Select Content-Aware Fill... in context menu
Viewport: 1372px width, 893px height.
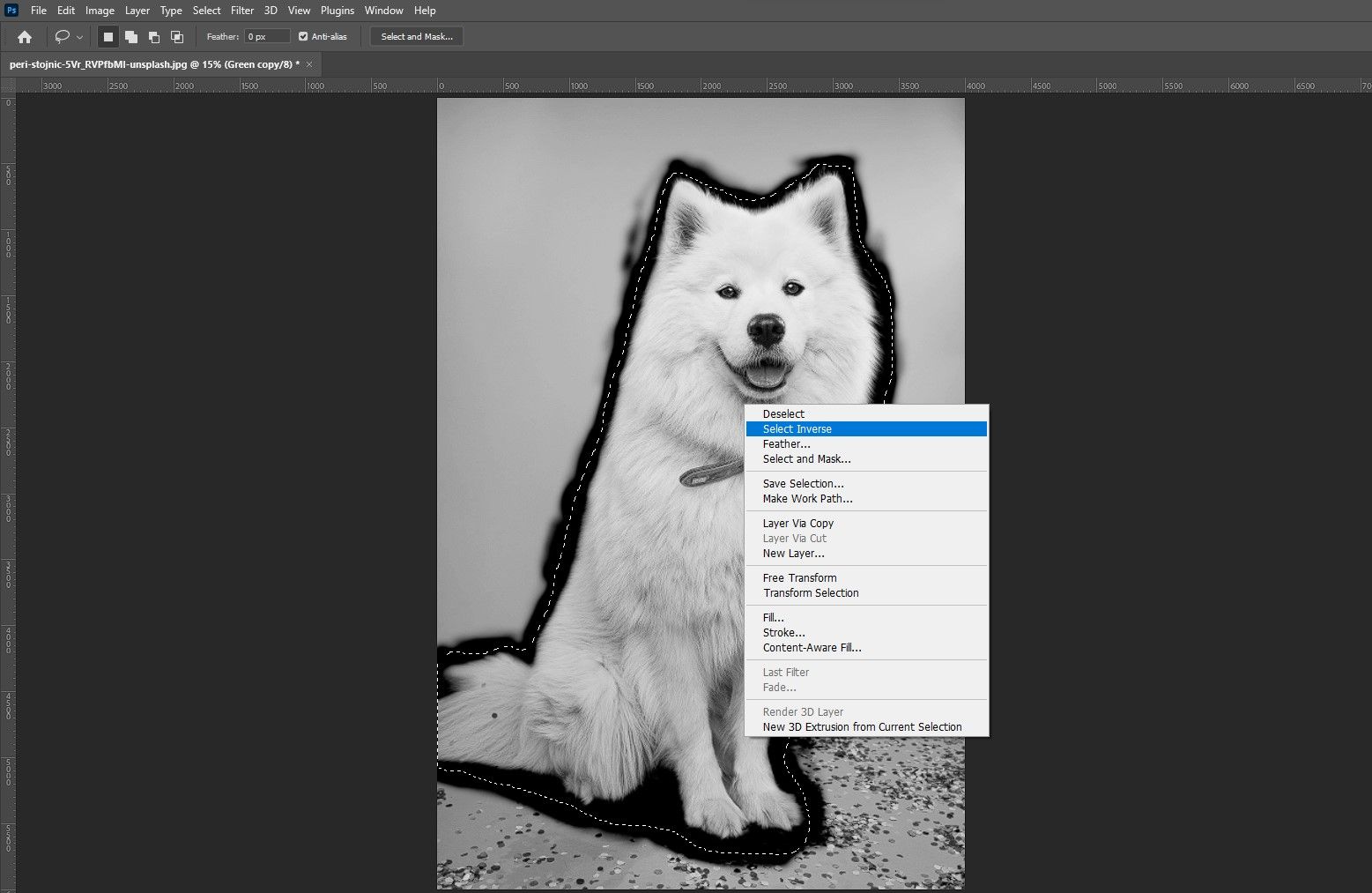[x=812, y=648]
